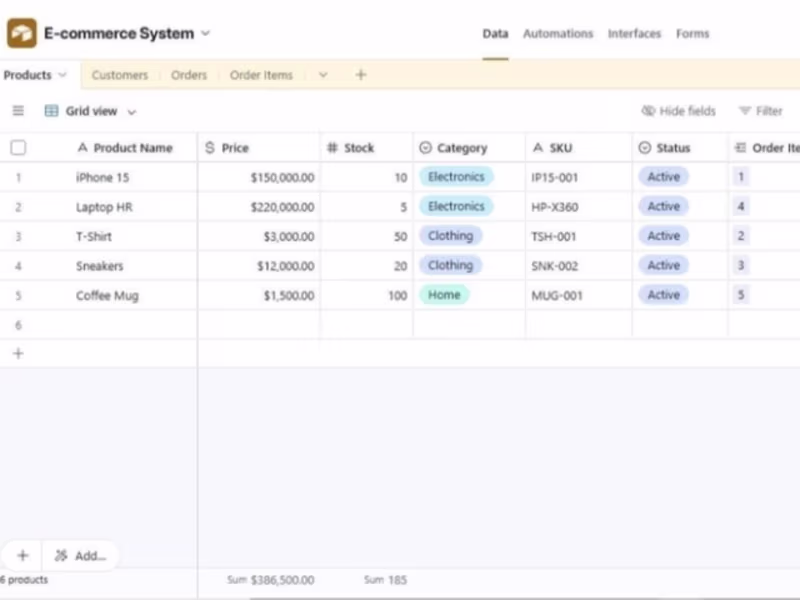Screen dimensions: 800x600
Task: Switch to the Data tab
Action: 495,34
